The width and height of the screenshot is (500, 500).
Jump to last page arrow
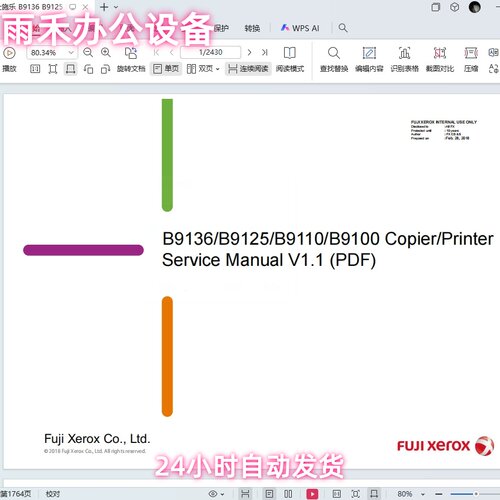coord(265,52)
